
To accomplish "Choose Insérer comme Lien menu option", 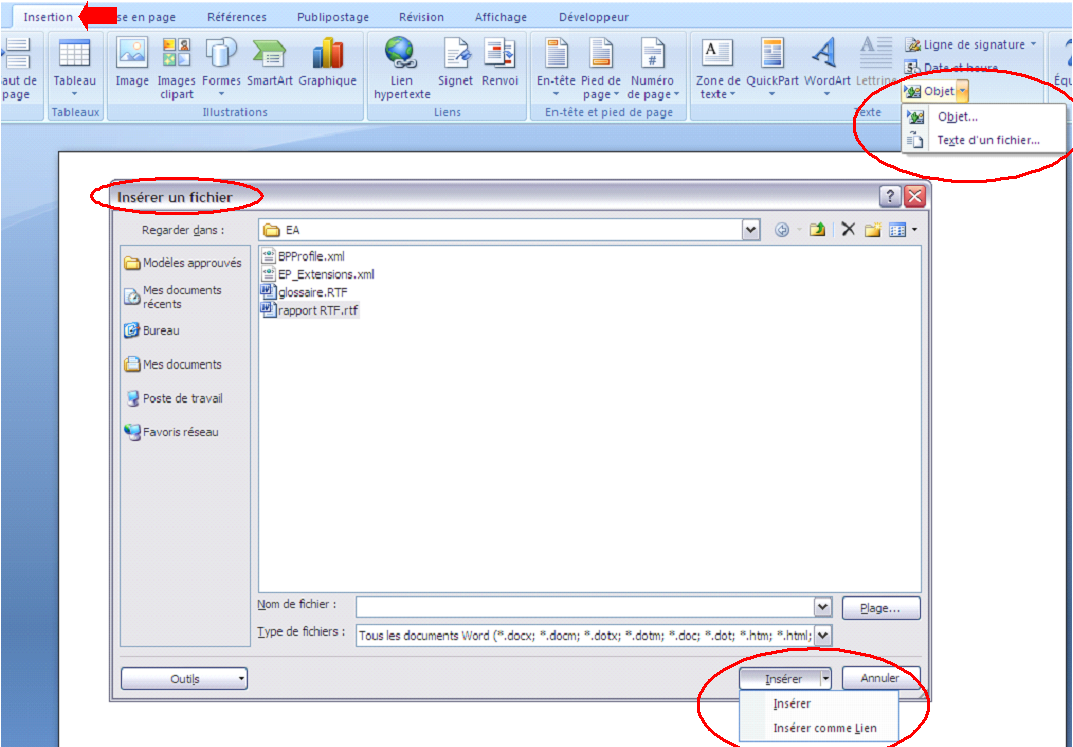I will point(824,728).
